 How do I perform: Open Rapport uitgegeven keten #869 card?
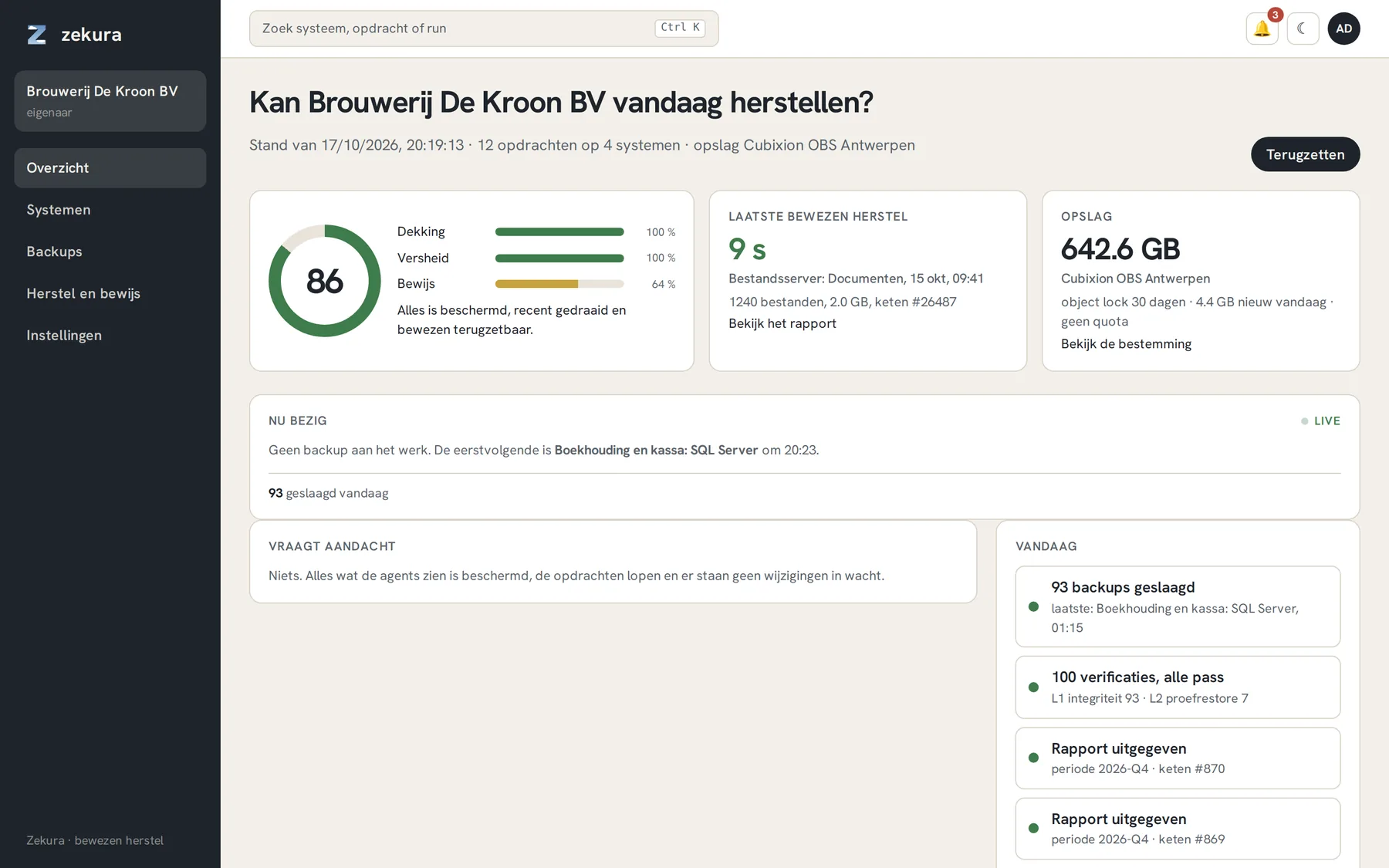[1178, 828]
